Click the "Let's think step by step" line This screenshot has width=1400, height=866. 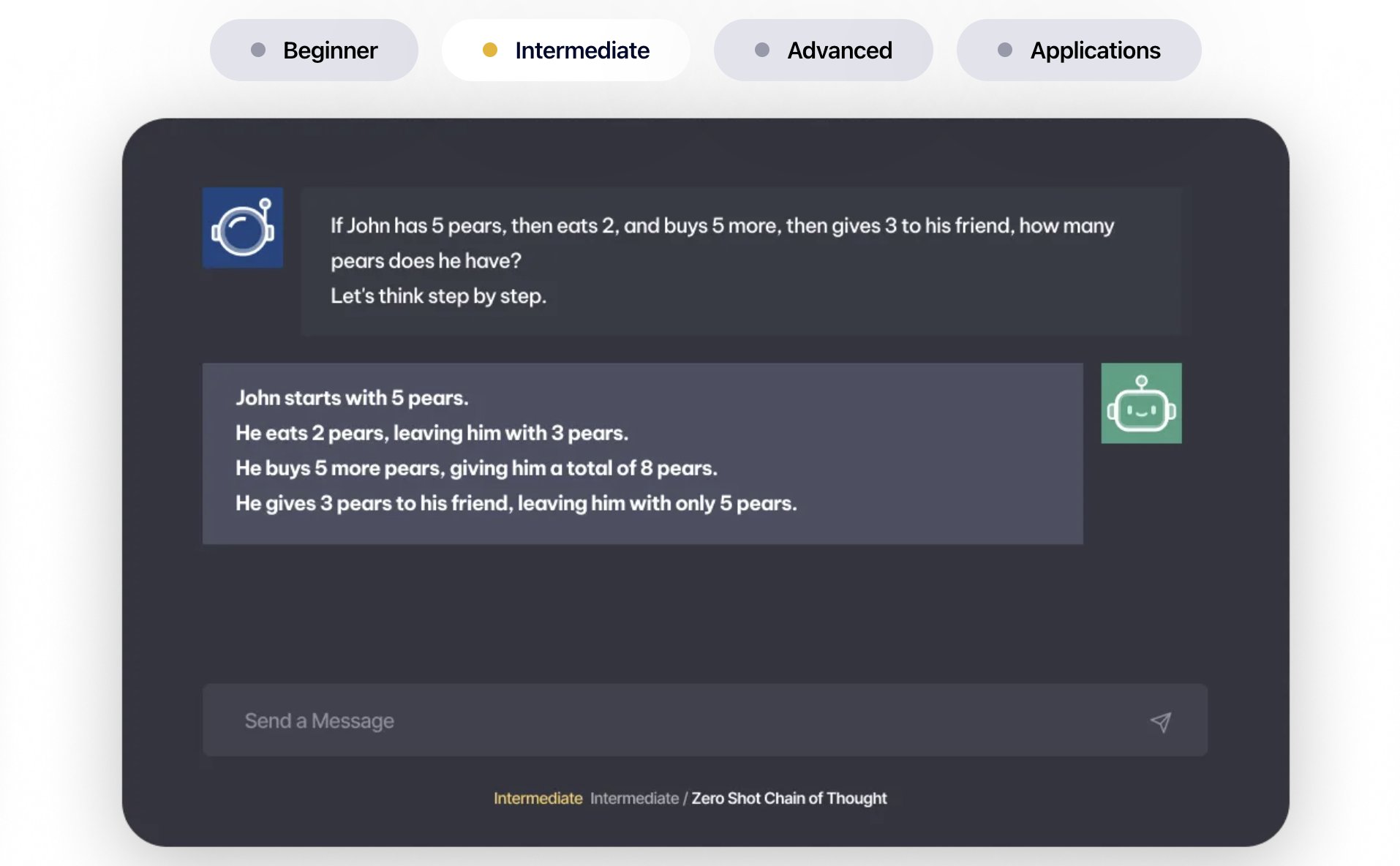[438, 296]
